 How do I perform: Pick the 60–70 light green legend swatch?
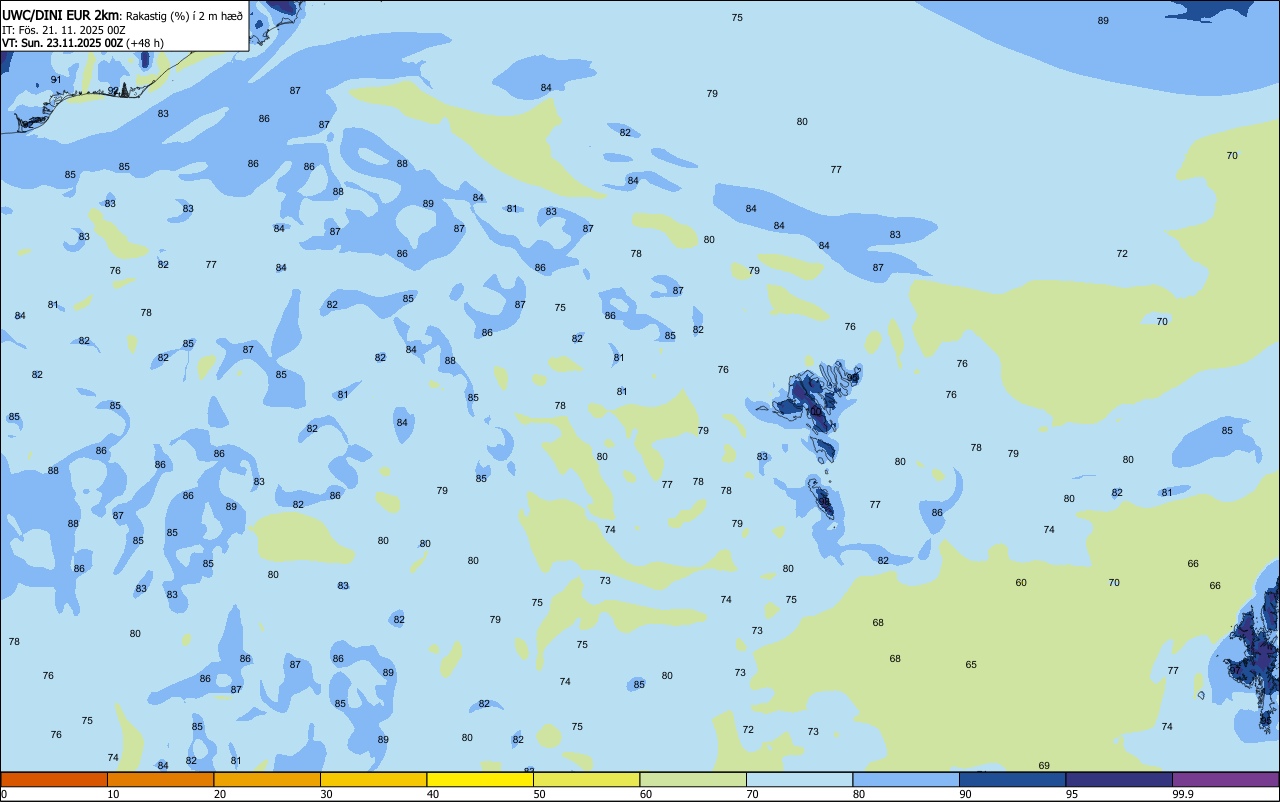pyautogui.click(x=693, y=779)
